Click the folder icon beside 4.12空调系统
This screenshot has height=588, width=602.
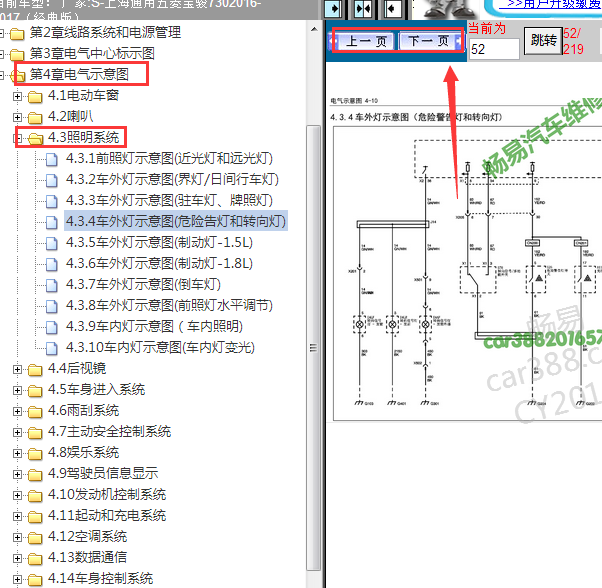tap(35, 538)
